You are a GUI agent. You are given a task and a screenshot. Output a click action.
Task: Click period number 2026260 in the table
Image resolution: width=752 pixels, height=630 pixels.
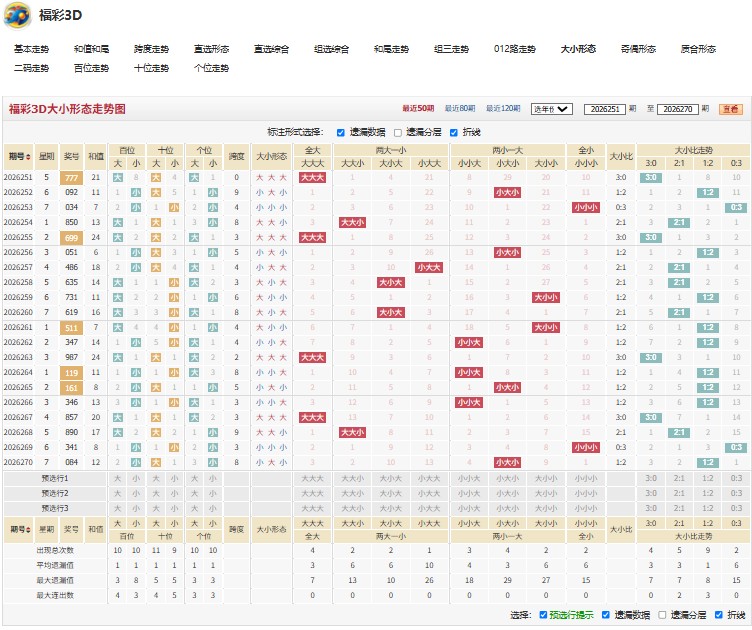18,313
